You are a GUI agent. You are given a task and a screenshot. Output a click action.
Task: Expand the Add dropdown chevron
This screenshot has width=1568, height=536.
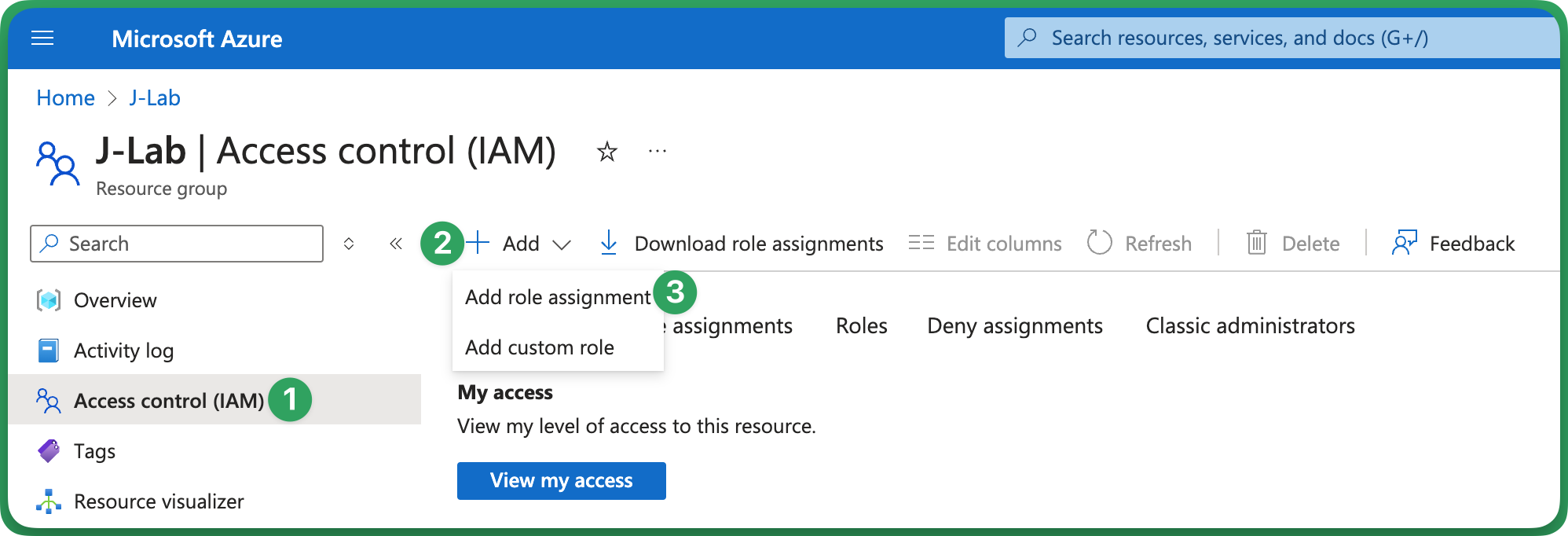point(561,244)
